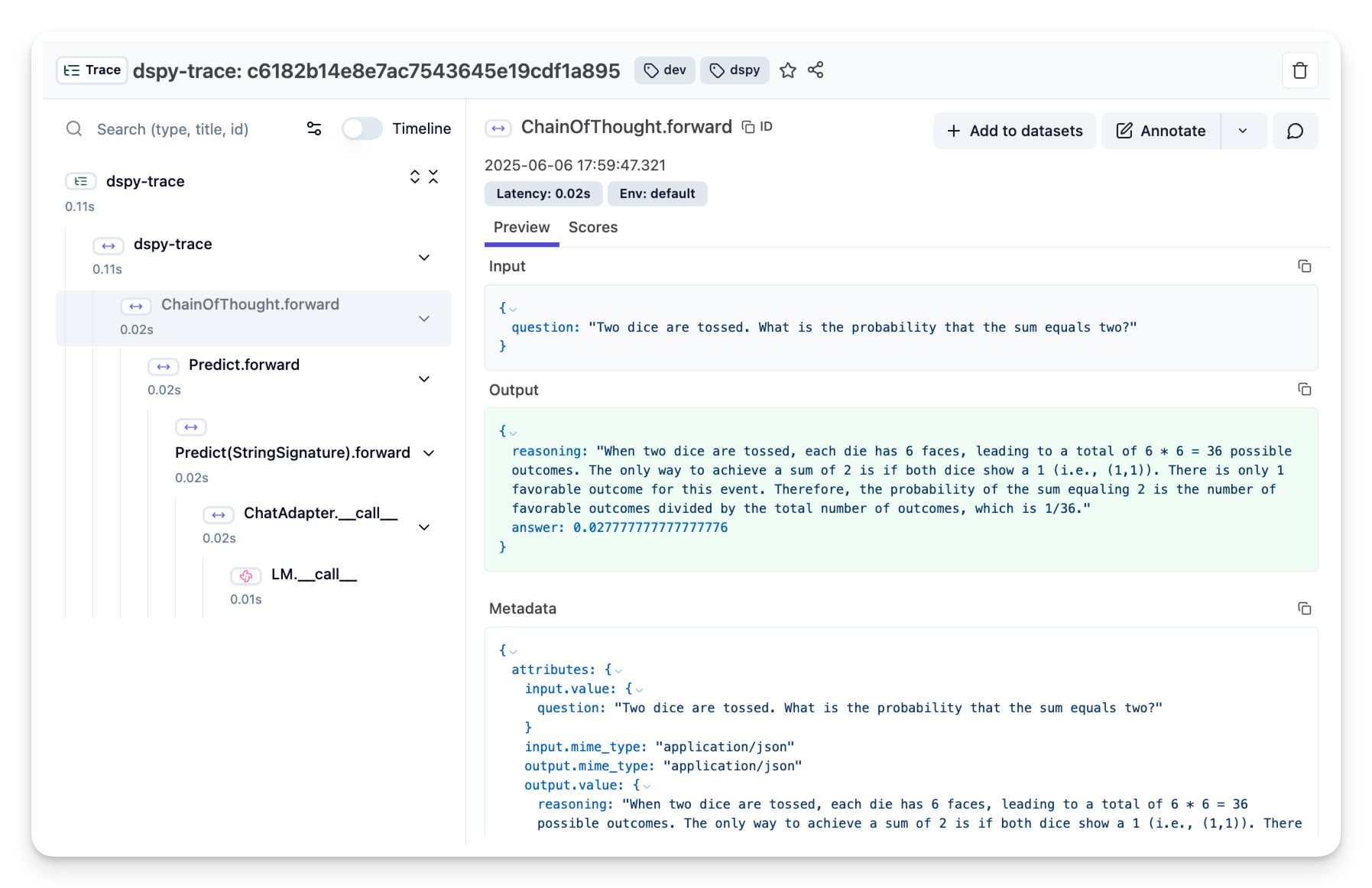Copy the Metadata JSON content
The width and height of the screenshot is (1372, 888).
(x=1304, y=608)
